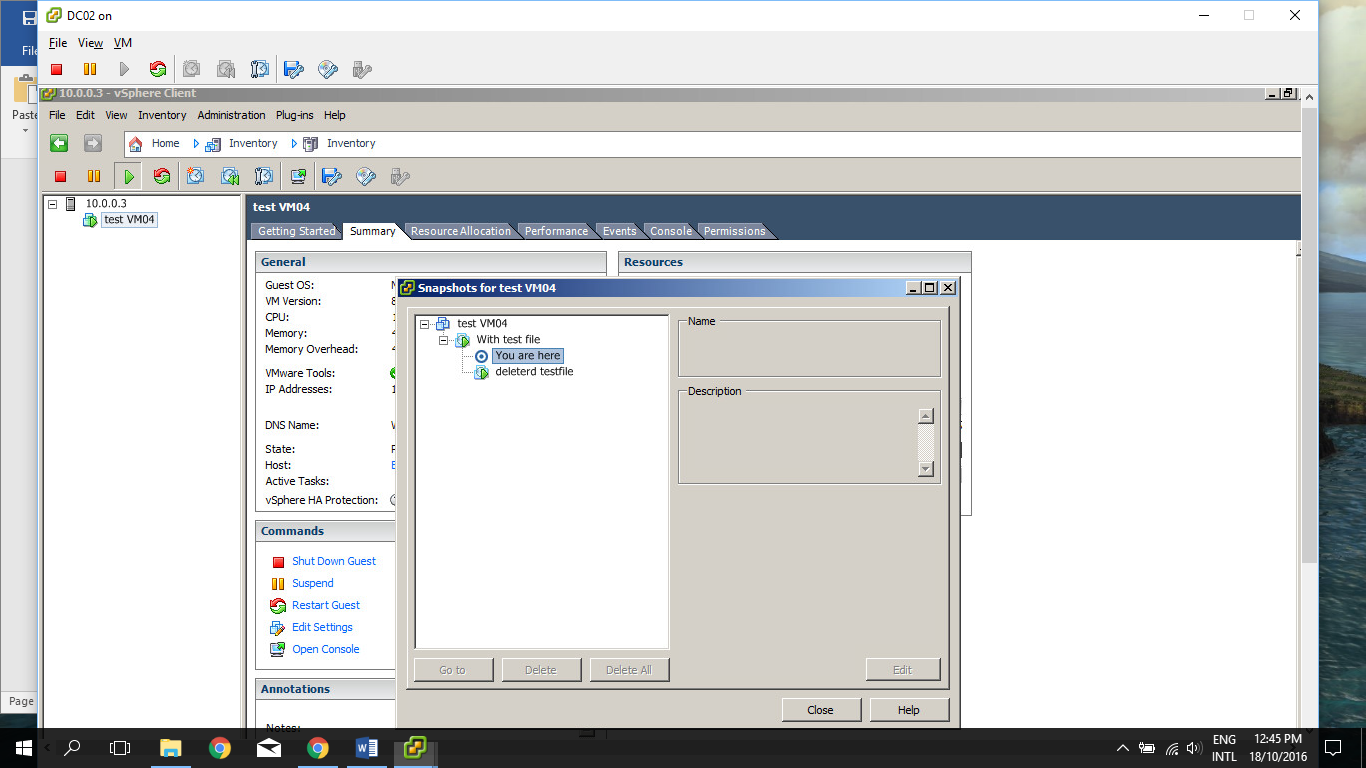
Task: Open the Windows Start menu
Action: tap(23, 748)
